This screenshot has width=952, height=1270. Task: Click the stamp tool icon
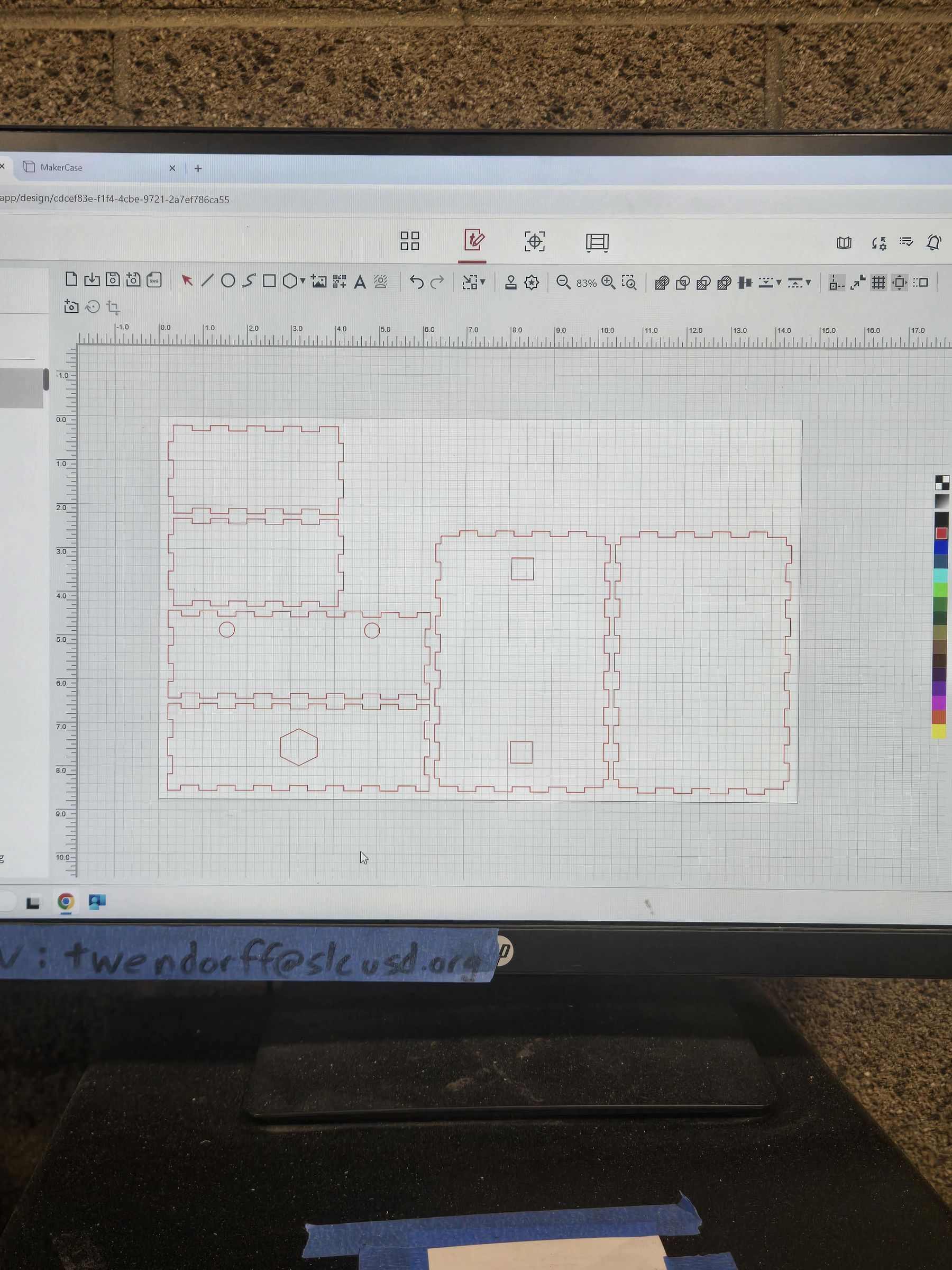click(x=511, y=283)
